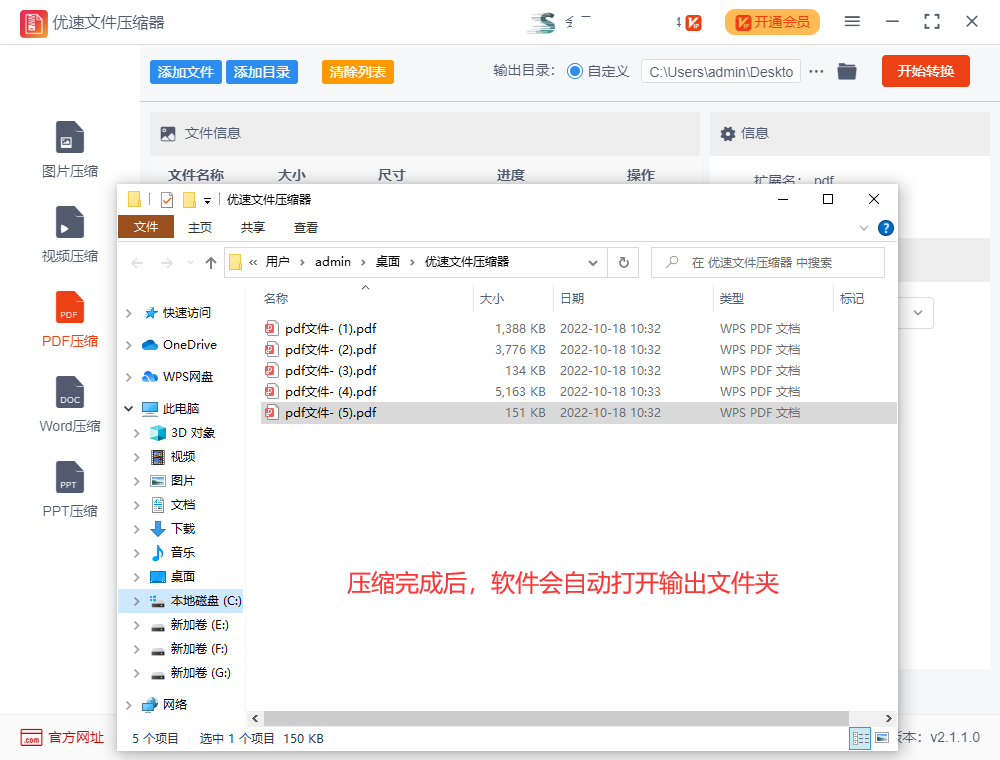Open the customize quick access toolbar dropdown
The image size is (1000, 760).
click(207, 200)
